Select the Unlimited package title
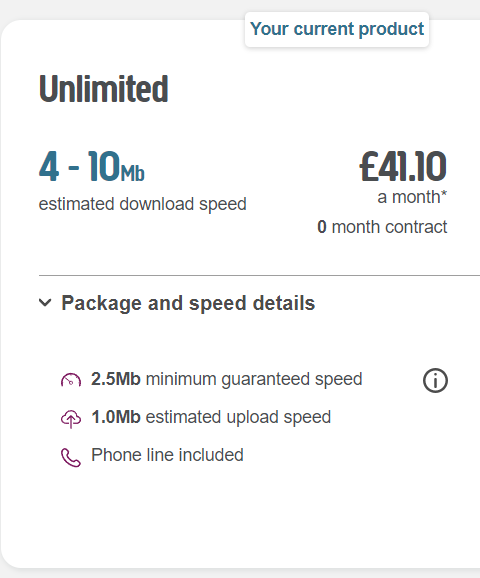This screenshot has width=480, height=578. (104, 88)
